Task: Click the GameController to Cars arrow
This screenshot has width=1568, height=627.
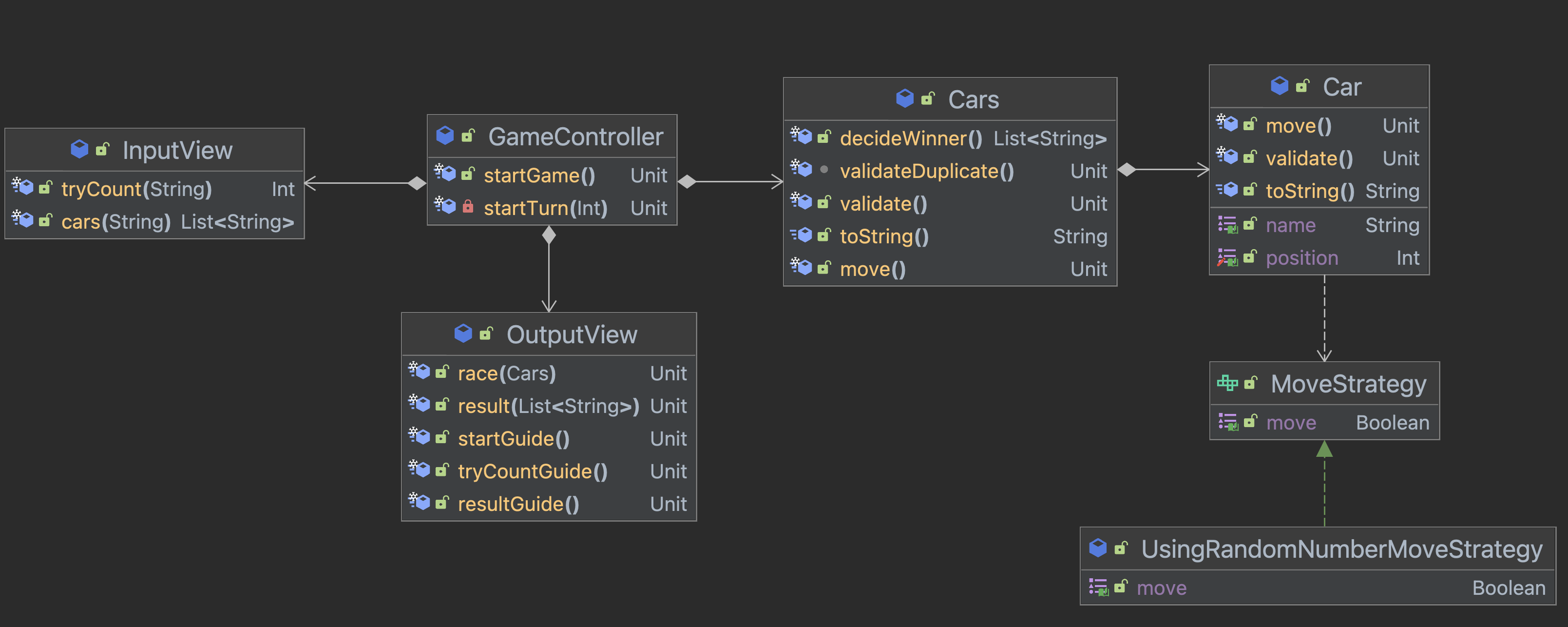Action: (730, 181)
